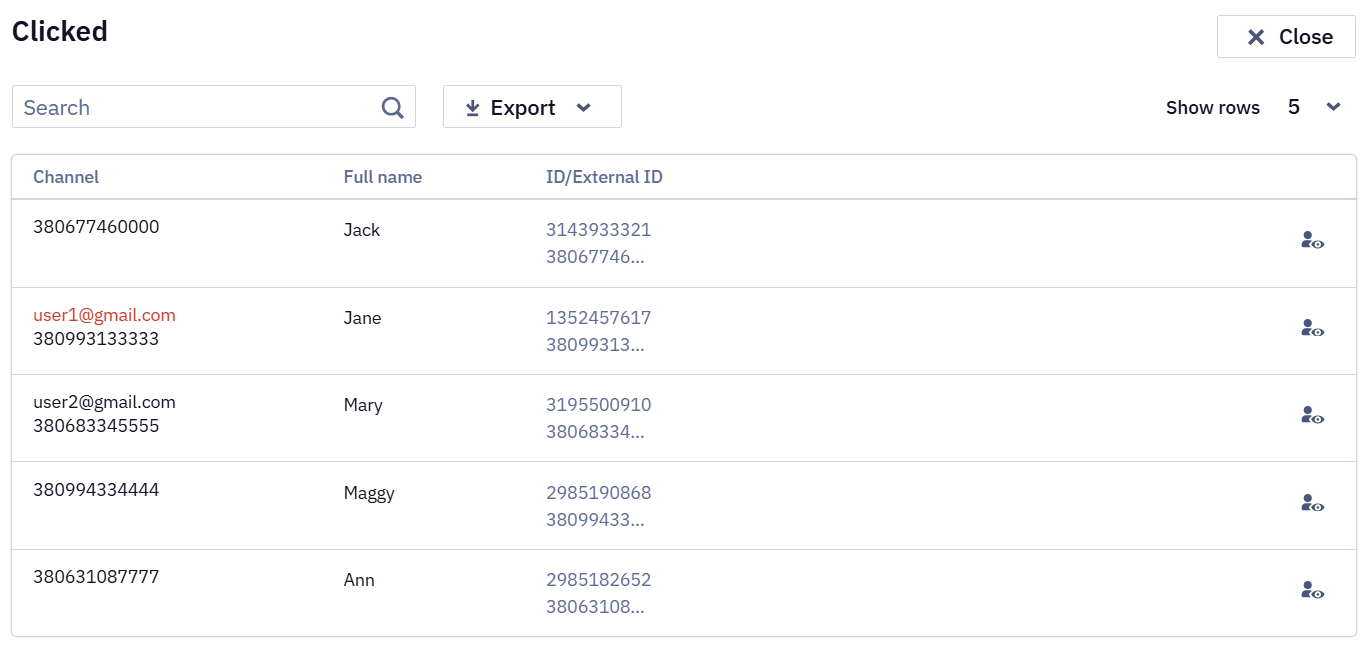Click ID 1352457617 for Jane
The width and height of the screenshot is (1367, 650).
(x=598, y=318)
